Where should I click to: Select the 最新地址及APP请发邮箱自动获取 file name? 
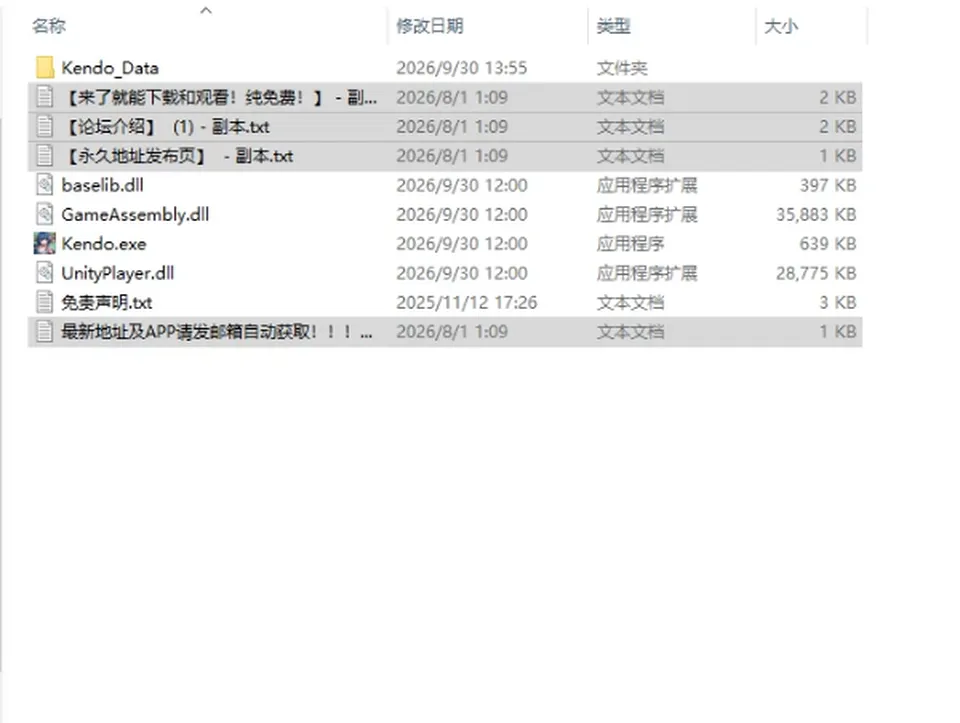217,332
